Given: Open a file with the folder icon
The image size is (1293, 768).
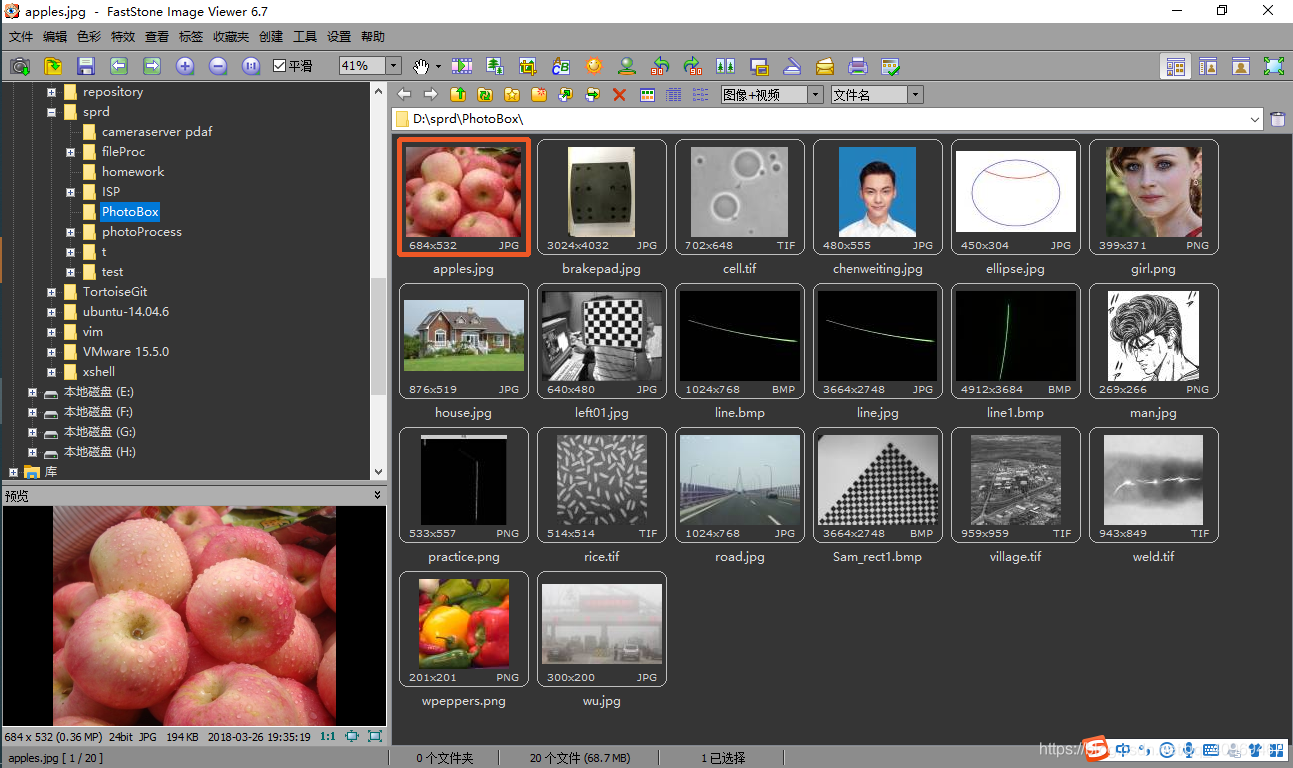Looking at the screenshot, I should point(53,66).
